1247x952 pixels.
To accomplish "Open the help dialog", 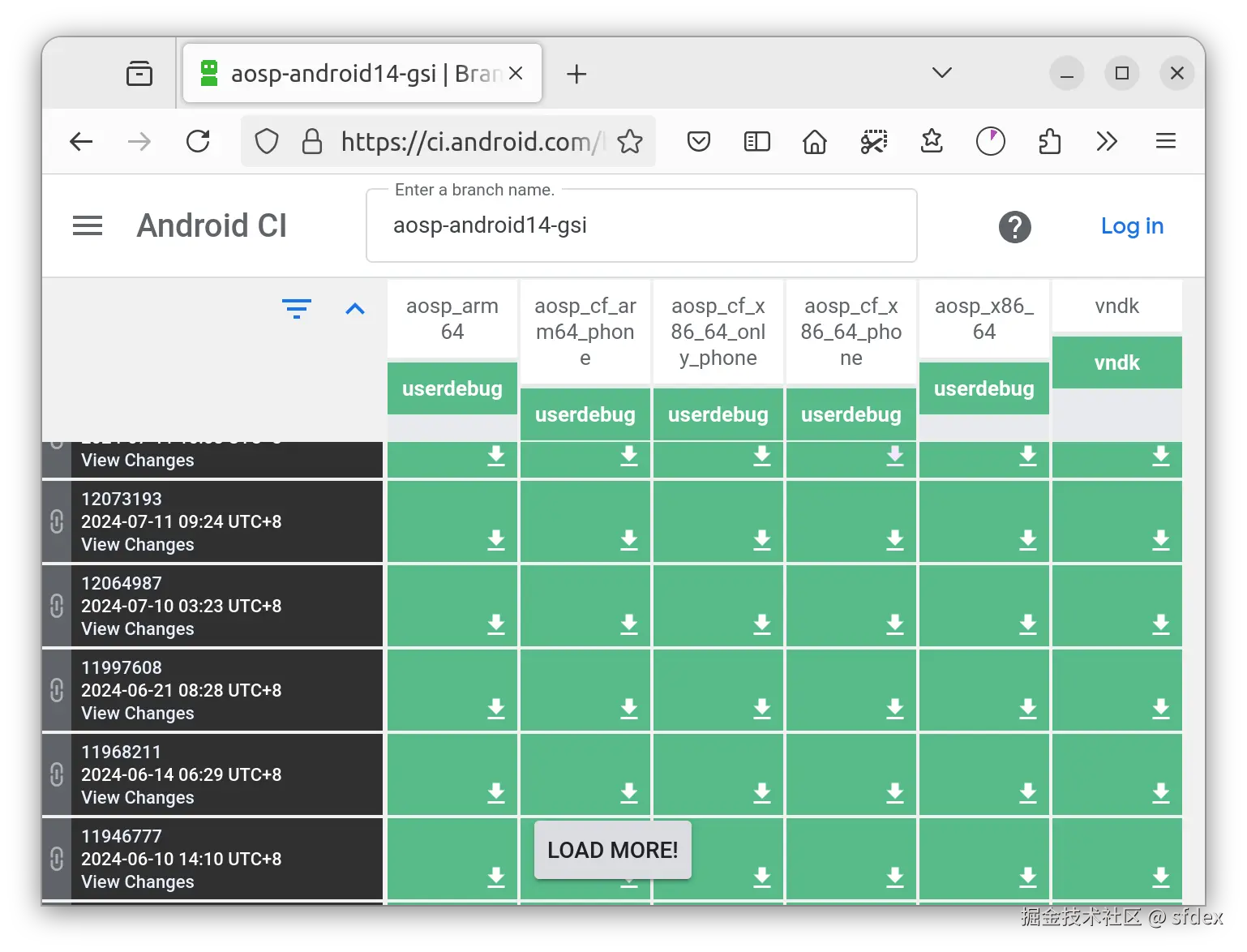I will point(1015,227).
